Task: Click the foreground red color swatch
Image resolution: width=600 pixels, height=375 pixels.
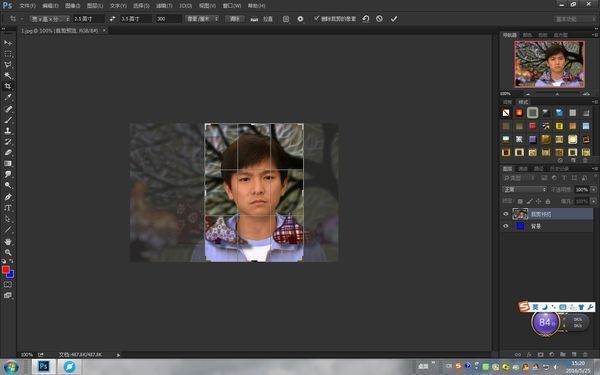Action: pos(5,270)
